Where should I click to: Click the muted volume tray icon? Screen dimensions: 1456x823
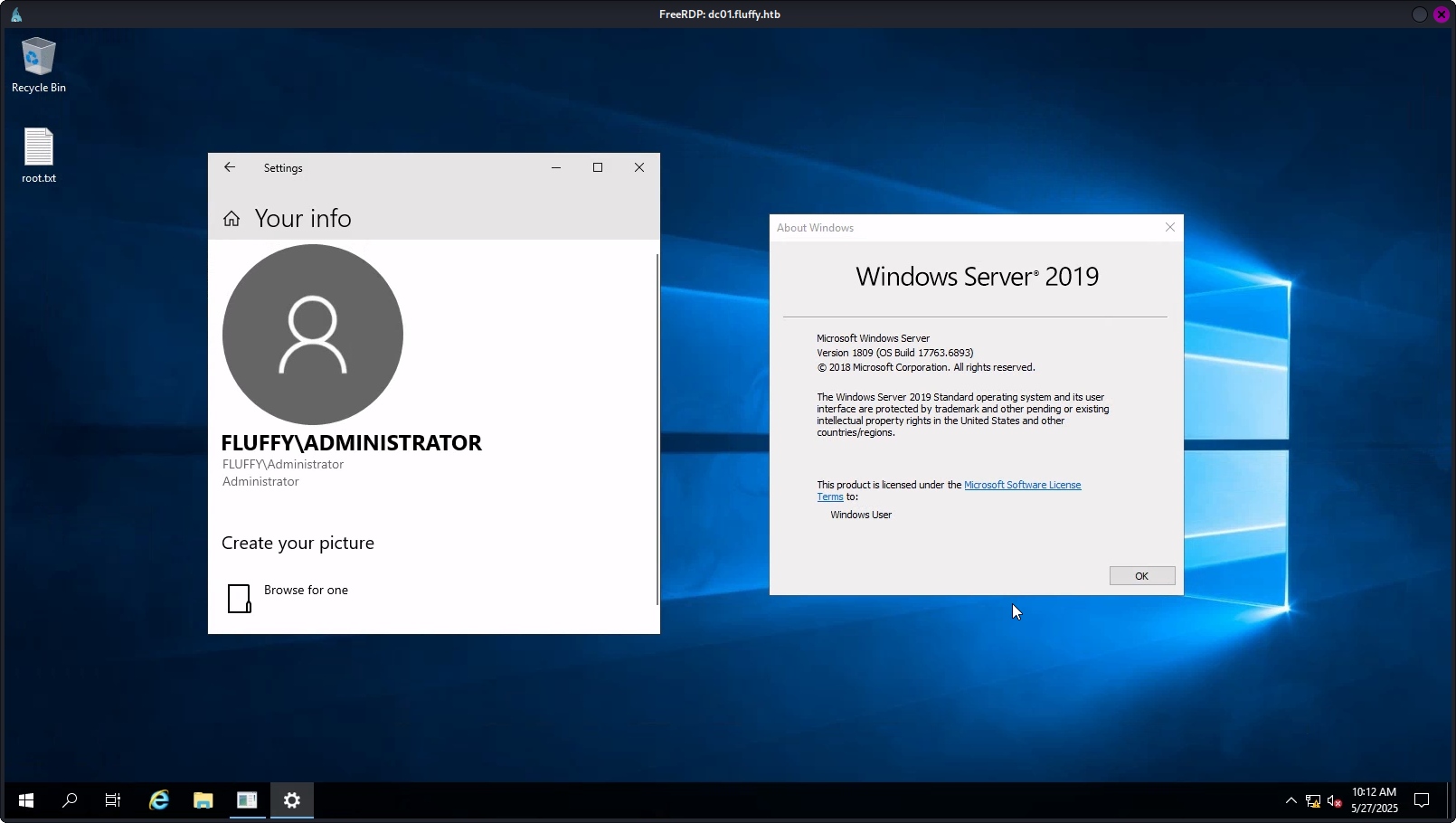(x=1334, y=800)
